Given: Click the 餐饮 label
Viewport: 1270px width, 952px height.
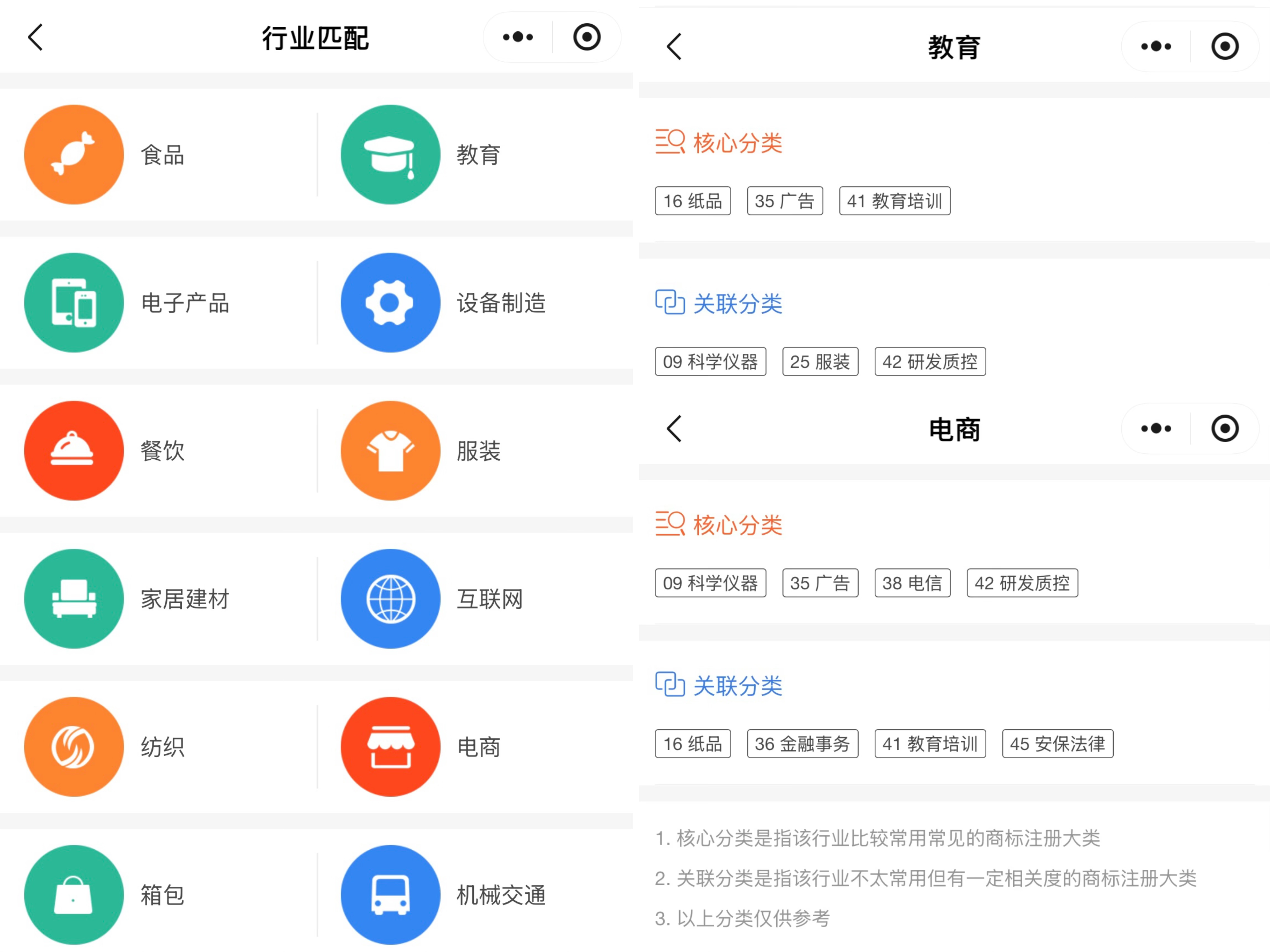Looking at the screenshot, I should tap(162, 451).
